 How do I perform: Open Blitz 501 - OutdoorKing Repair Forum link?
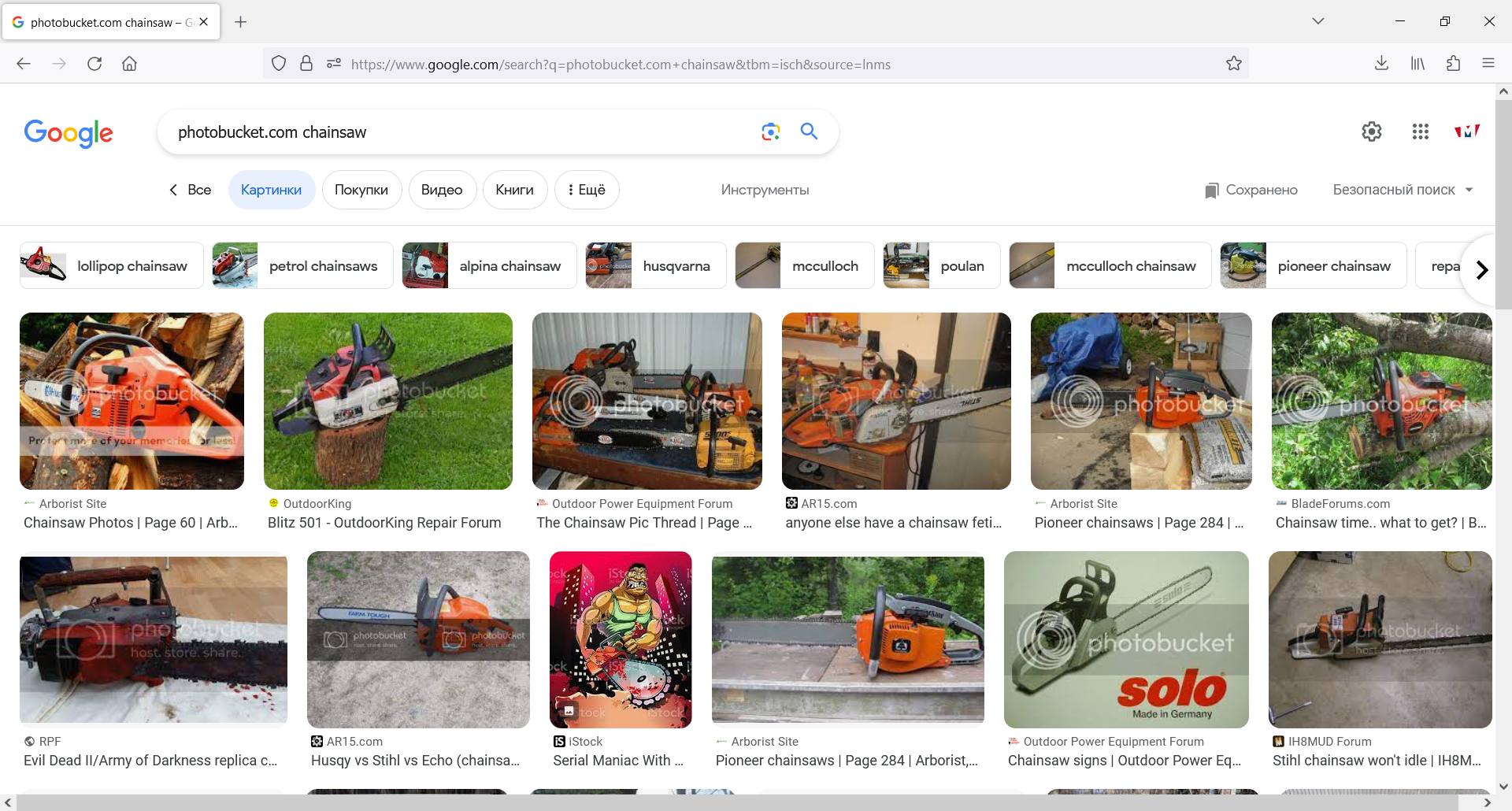click(384, 523)
